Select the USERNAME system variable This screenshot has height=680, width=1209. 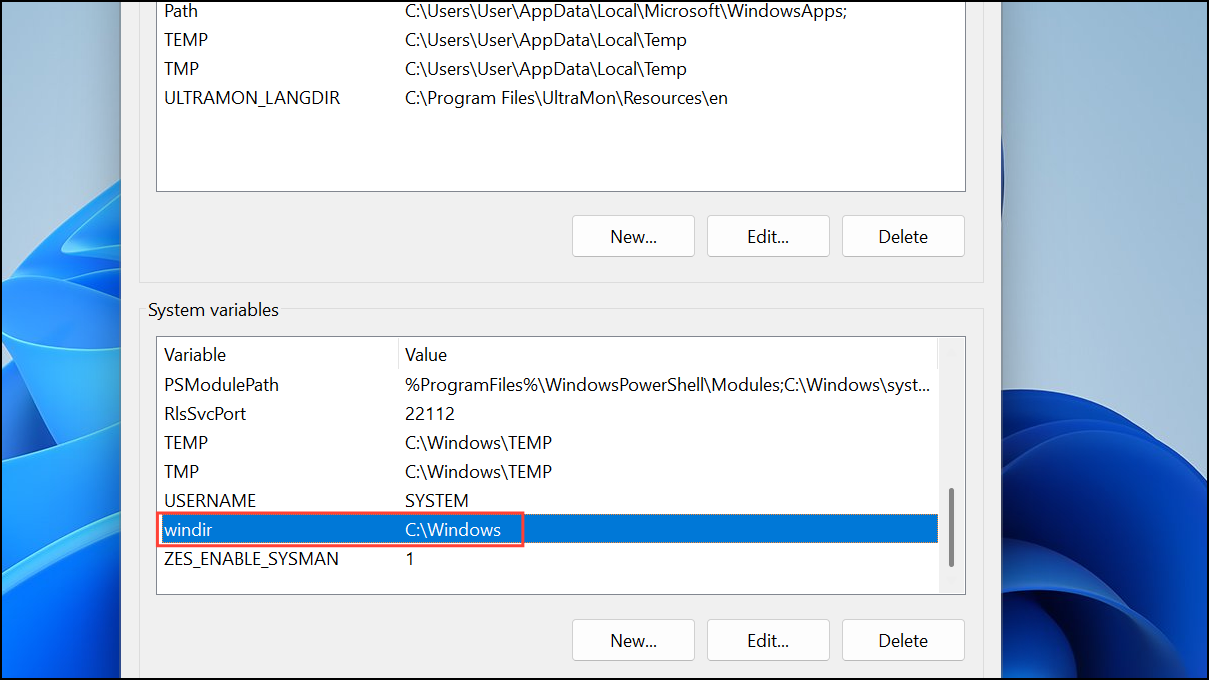tap(548, 501)
